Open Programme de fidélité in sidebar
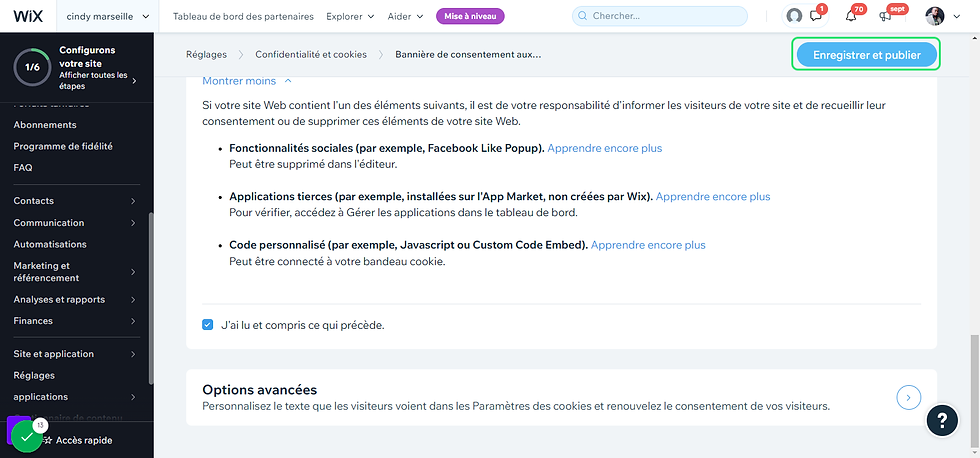980x458 pixels. pos(63,146)
